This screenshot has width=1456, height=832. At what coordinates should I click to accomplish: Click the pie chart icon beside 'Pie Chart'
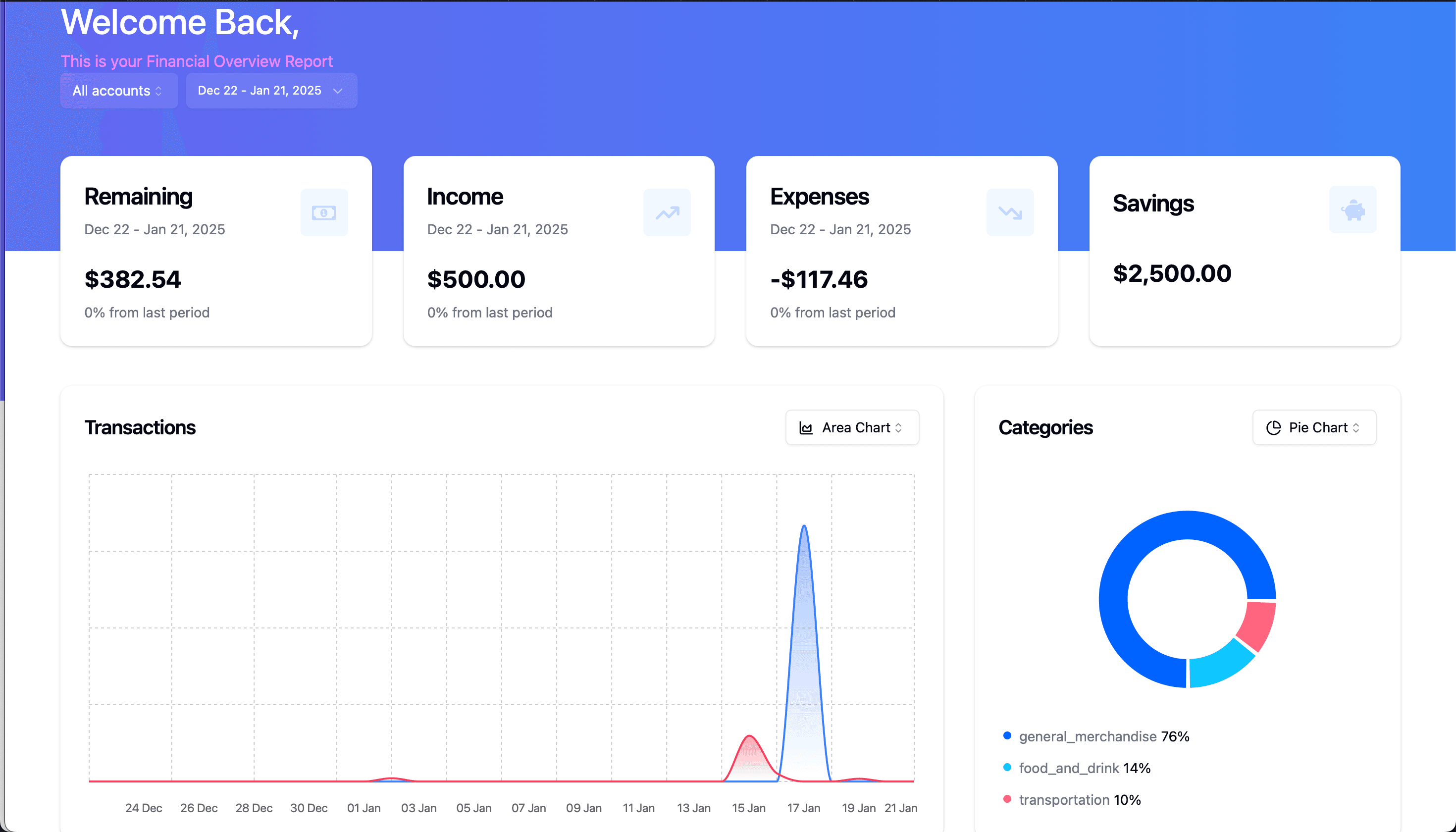1273,427
